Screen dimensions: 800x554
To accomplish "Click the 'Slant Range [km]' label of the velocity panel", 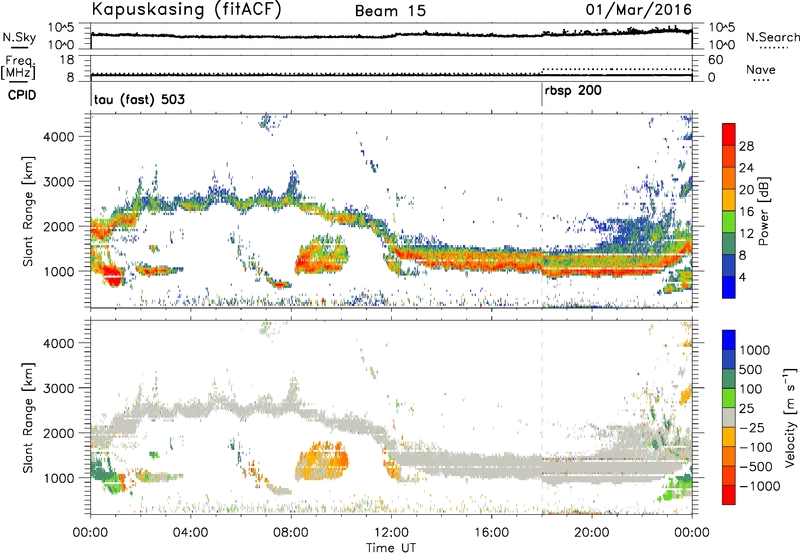I will click(x=28, y=417).
